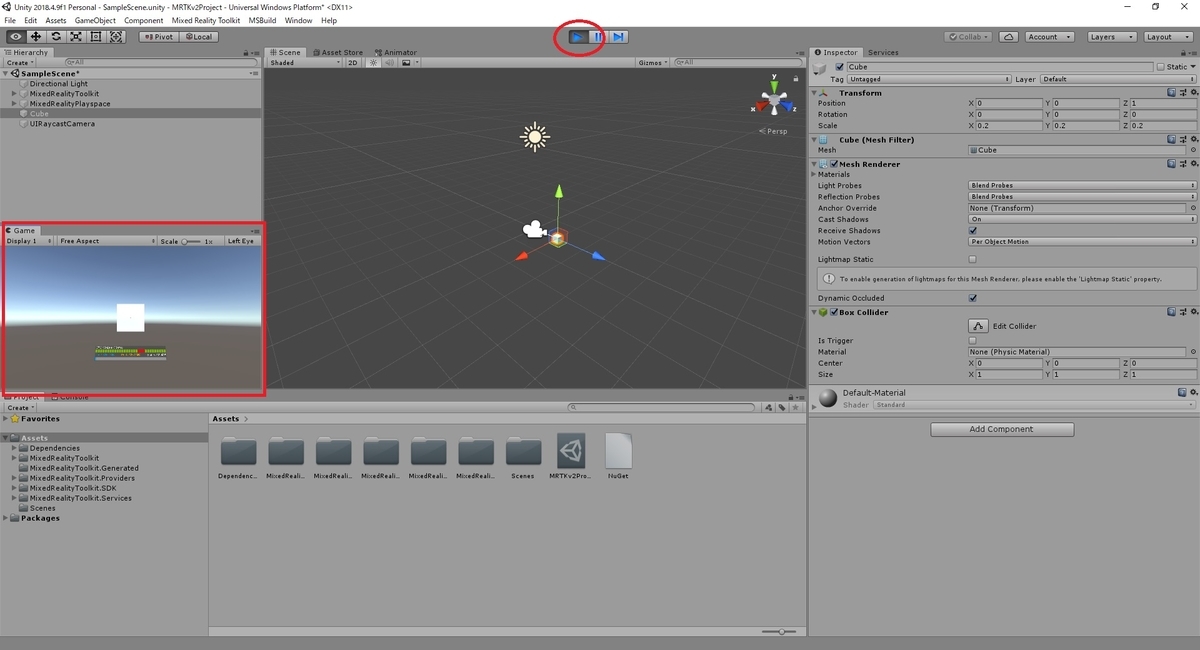Image resolution: width=1200 pixels, height=650 pixels.
Task: Open the Mixed Reality Toolkit menu
Action: (204, 20)
